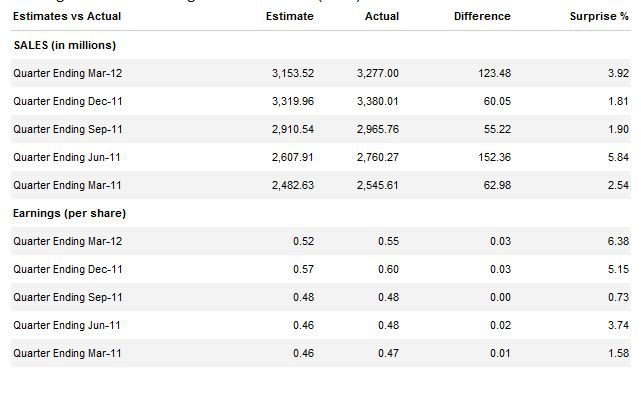Screen dimensions: 641x394
Task: Select the Surprise % column header
Action: tap(599, 16)
